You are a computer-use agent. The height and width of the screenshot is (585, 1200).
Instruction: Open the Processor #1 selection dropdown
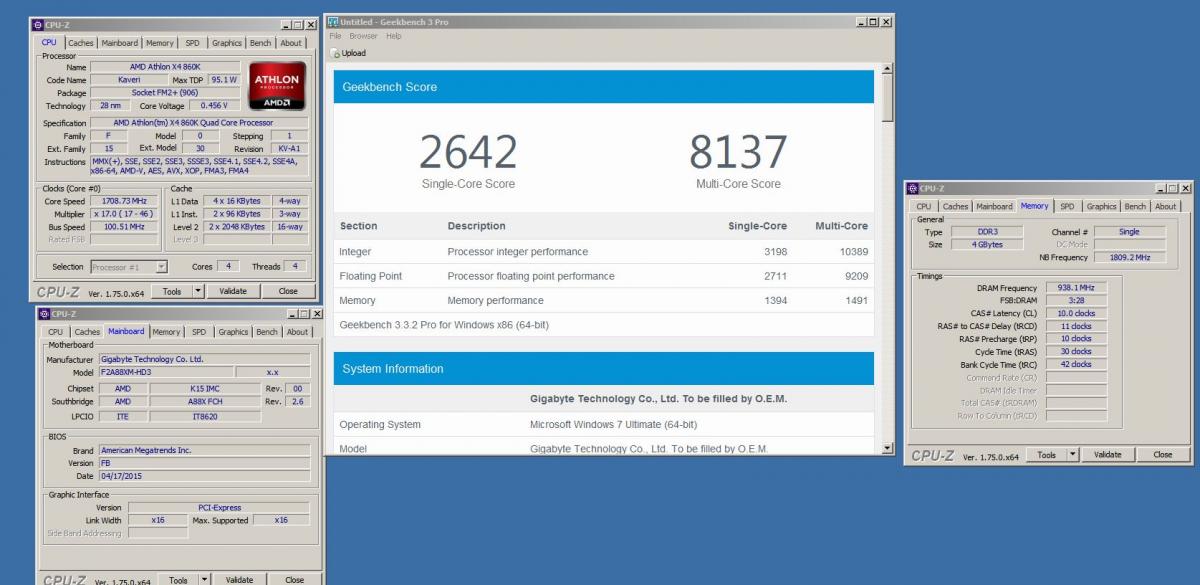click(129, 267)
